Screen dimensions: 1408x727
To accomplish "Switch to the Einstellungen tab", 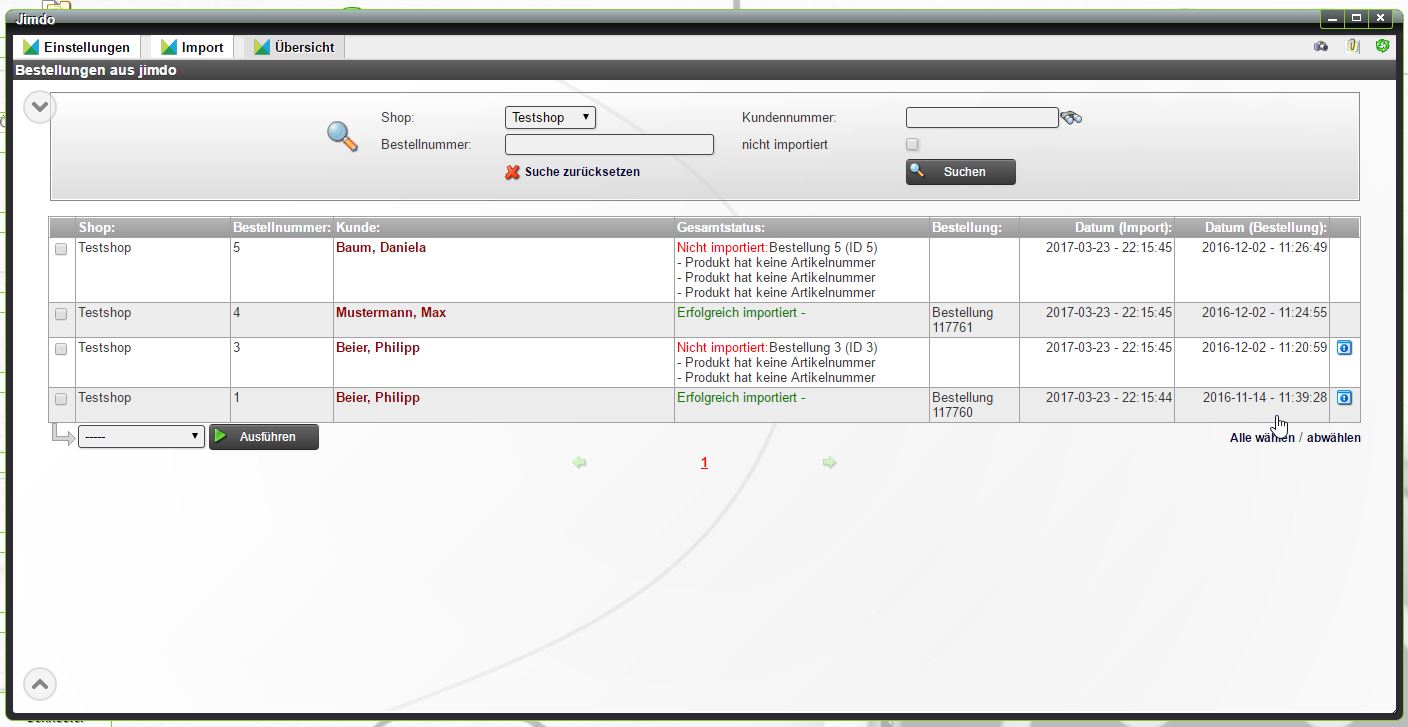I will pyautogui.click(x=77, y=47).
